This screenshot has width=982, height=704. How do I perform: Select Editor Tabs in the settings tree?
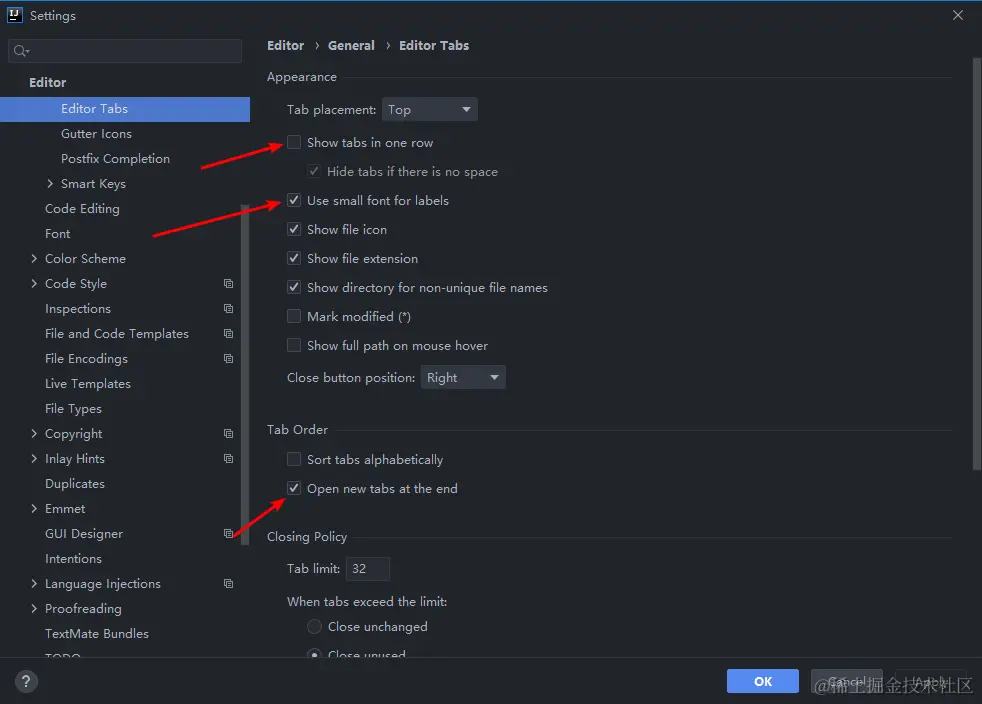pyautogui.click(x=125, y=109)
